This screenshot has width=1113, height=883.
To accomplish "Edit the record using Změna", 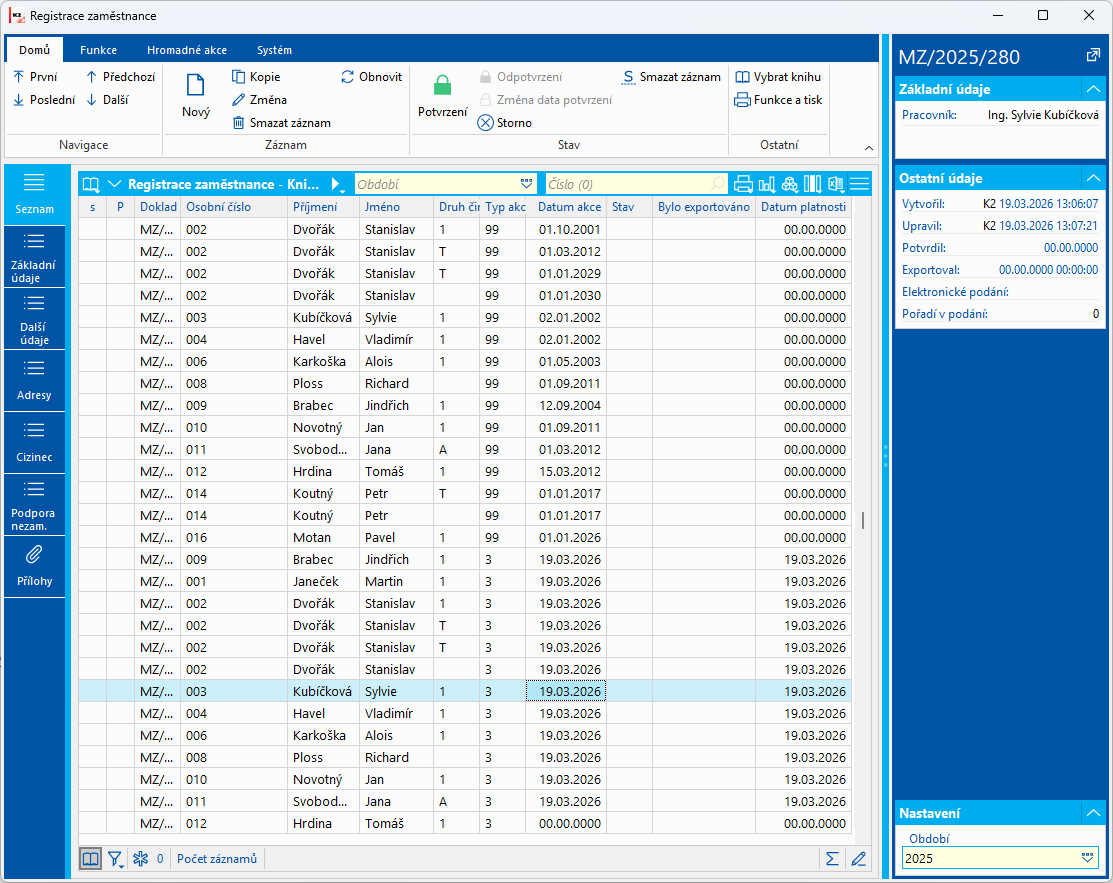I will coord(259,100).
